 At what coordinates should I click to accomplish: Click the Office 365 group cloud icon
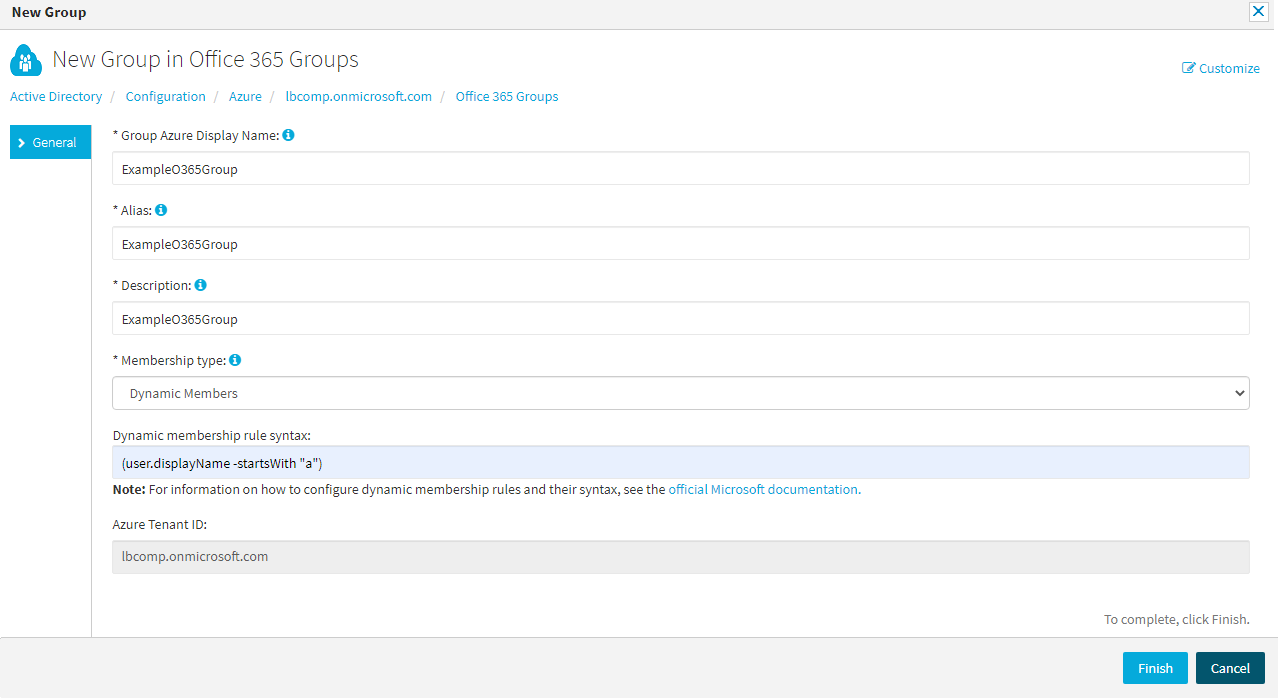pos(26,61)
